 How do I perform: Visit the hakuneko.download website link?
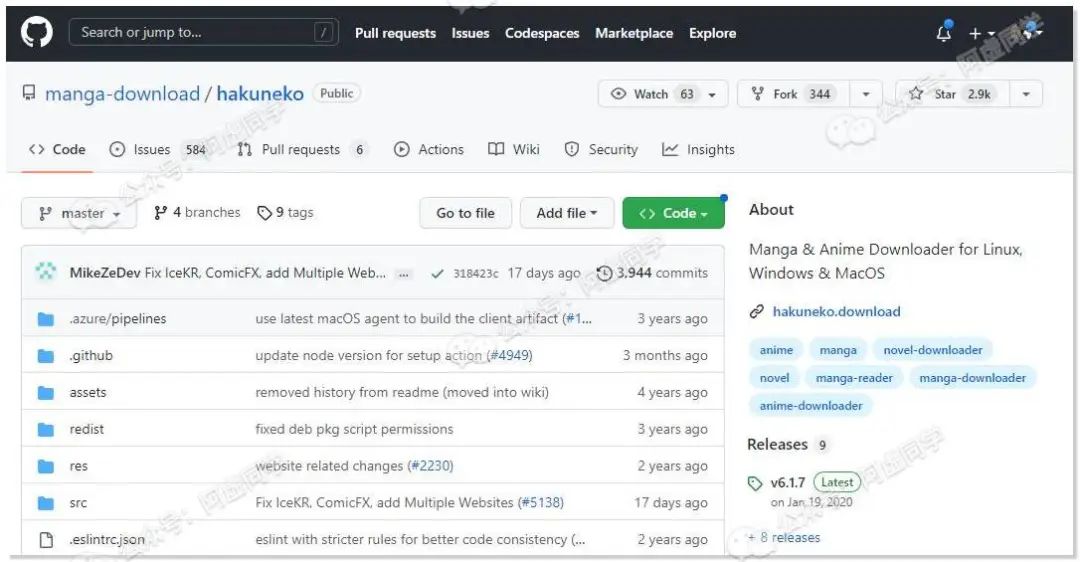tap(836, 311)
